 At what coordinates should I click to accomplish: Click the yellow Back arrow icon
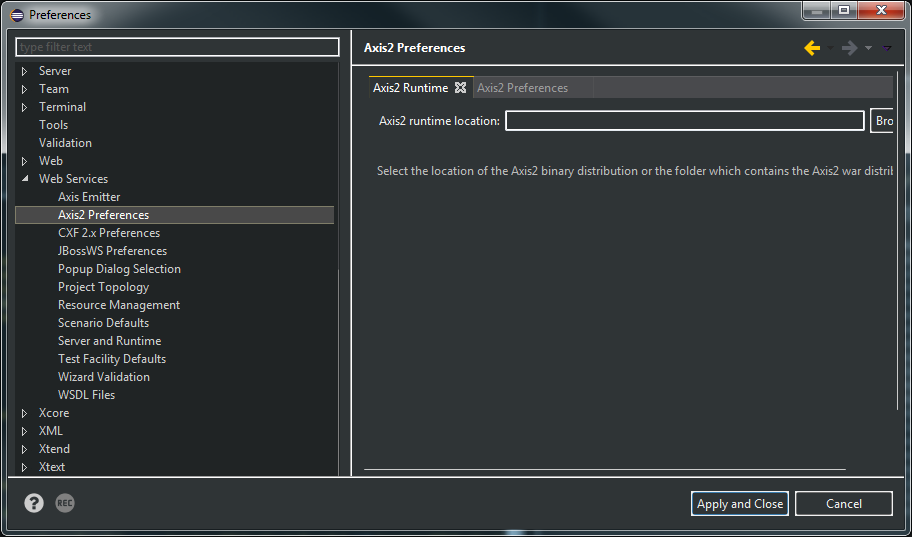tap(812, 48)
